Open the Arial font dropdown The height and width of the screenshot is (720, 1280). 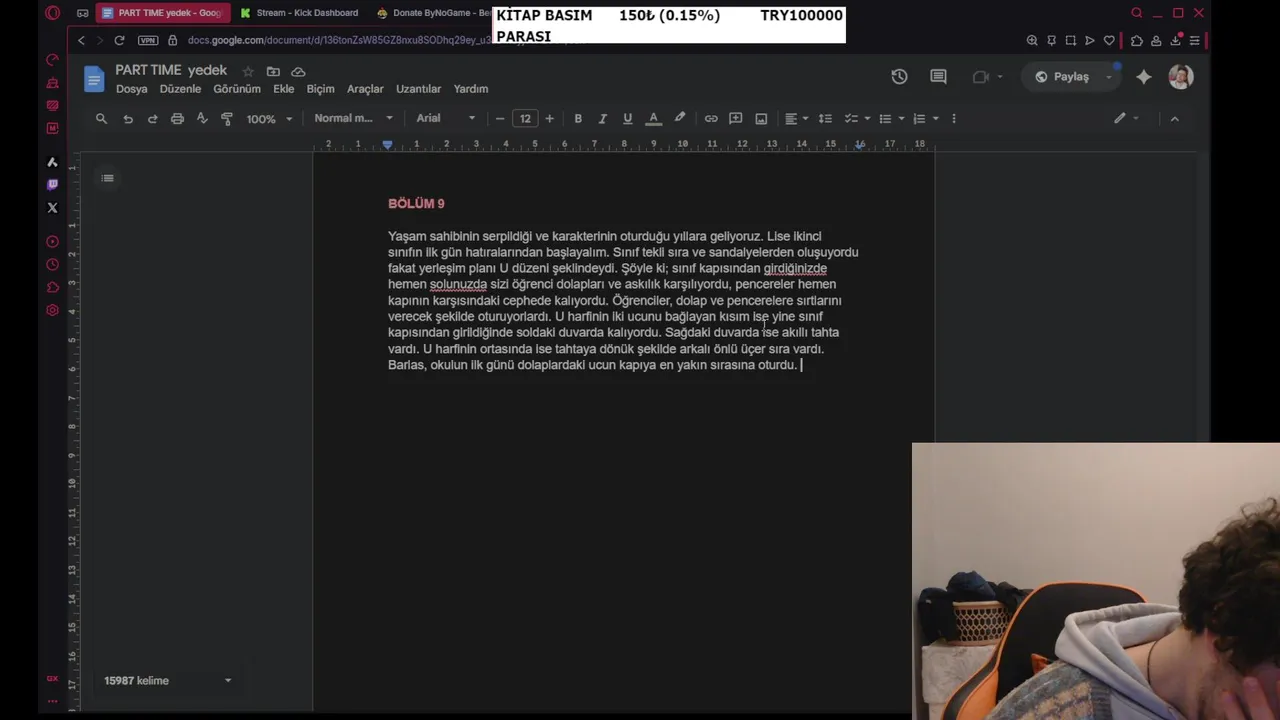click(x=446, y=118)
